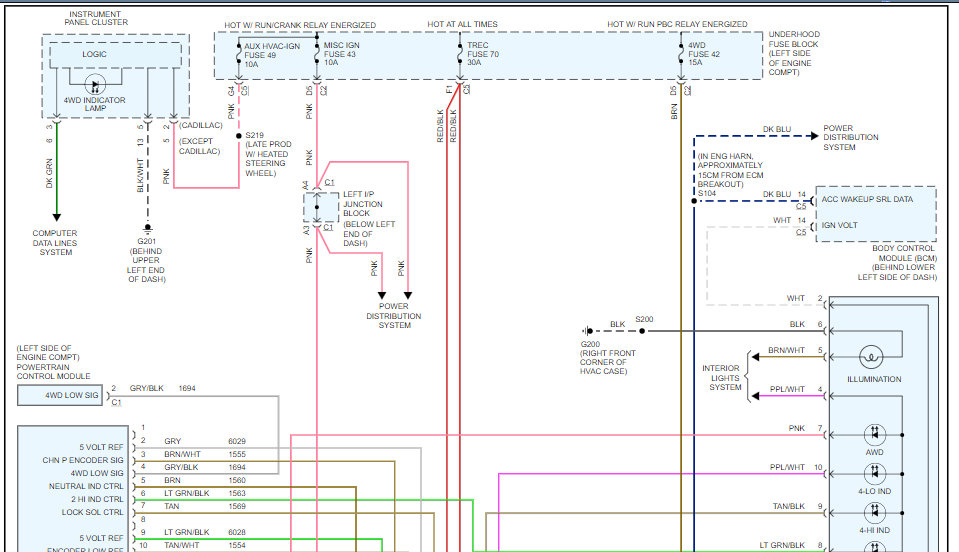The image size is (959, 552).
Task: Select the S219 splice dot
Action: pyautogui.click(x=238, y=135)
